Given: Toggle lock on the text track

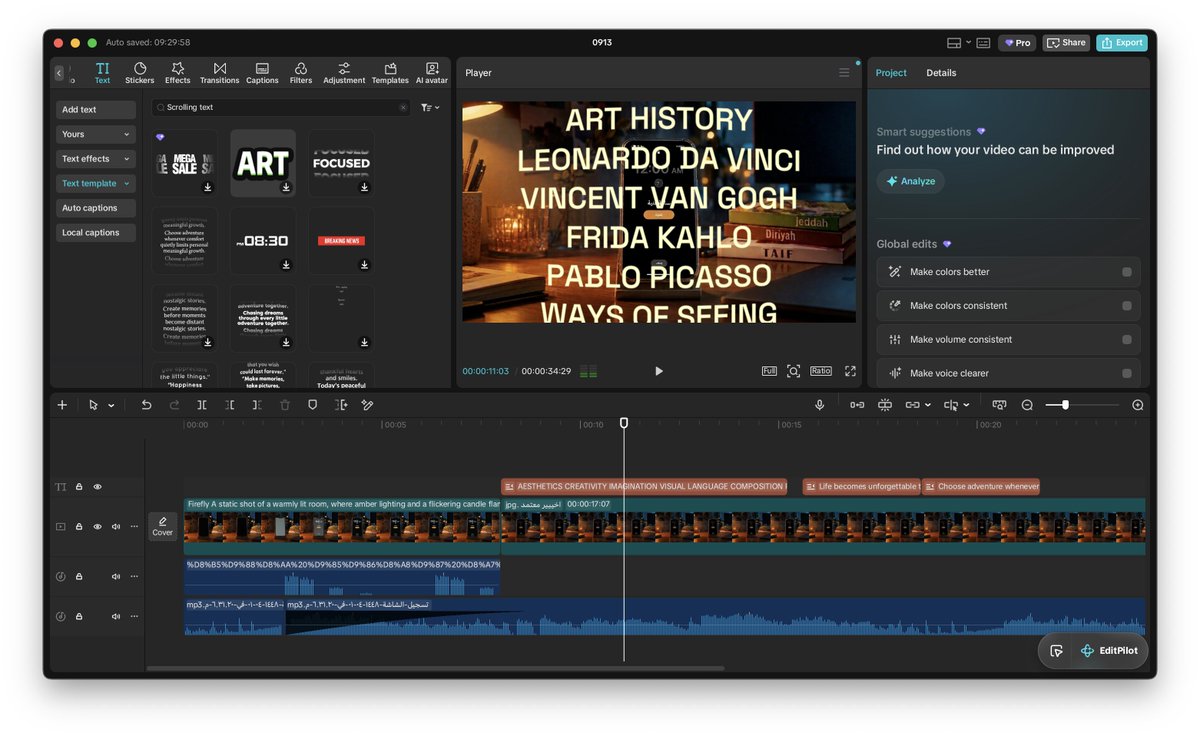Looking at the screenshot, I should (x=79, y=487).
